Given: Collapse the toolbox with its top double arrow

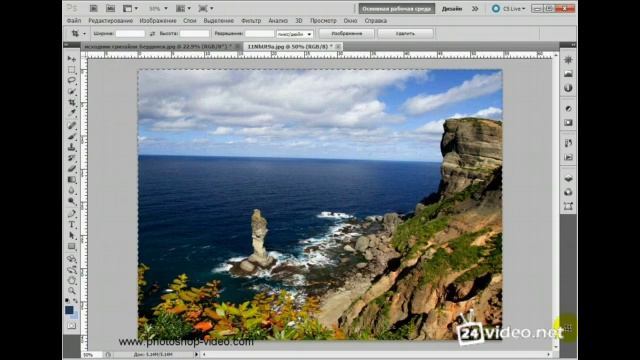Looking at the screenshot, I should point(67,44).
